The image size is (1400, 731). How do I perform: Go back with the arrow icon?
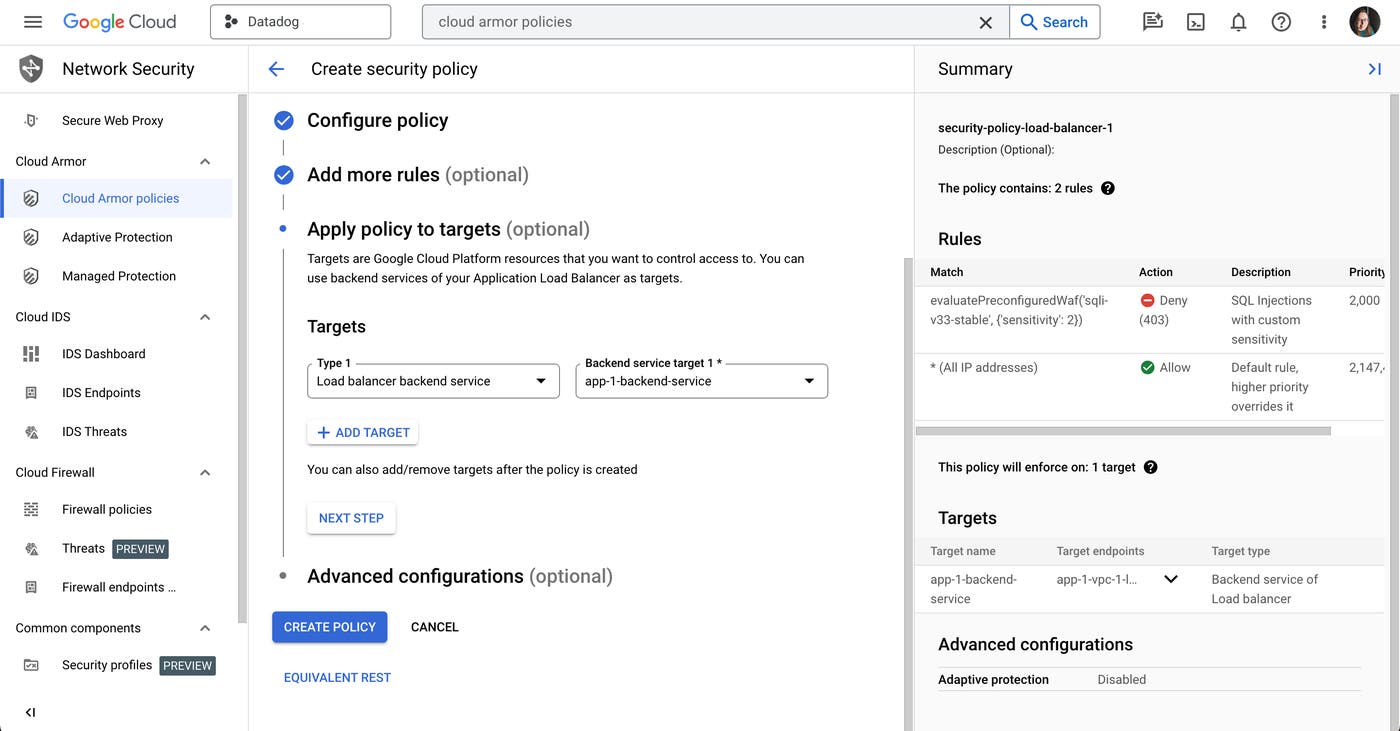pyautogui.click(x=277, y=69)
